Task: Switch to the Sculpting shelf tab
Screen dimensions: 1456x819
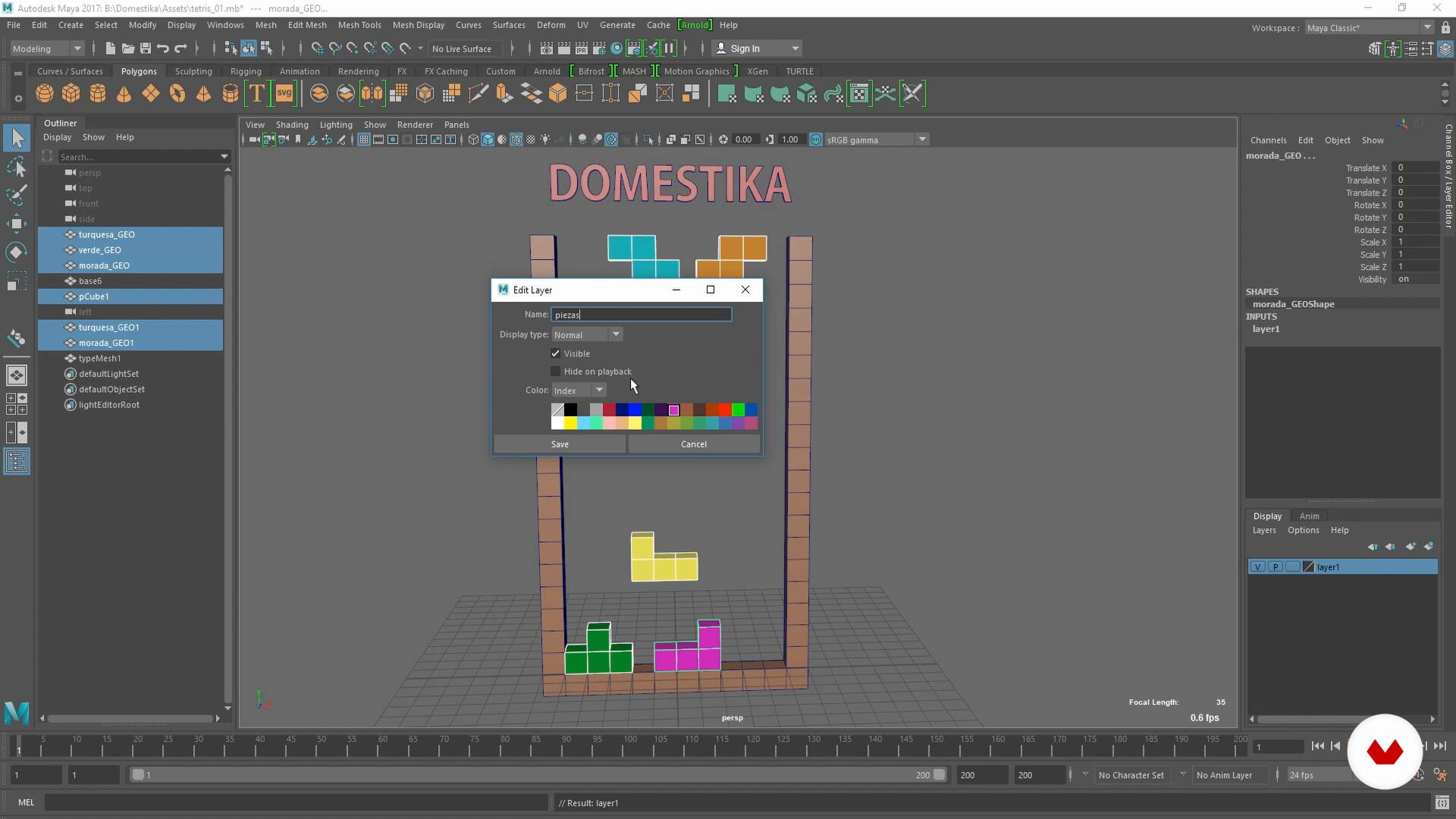Action: click(x=193, y=71)
